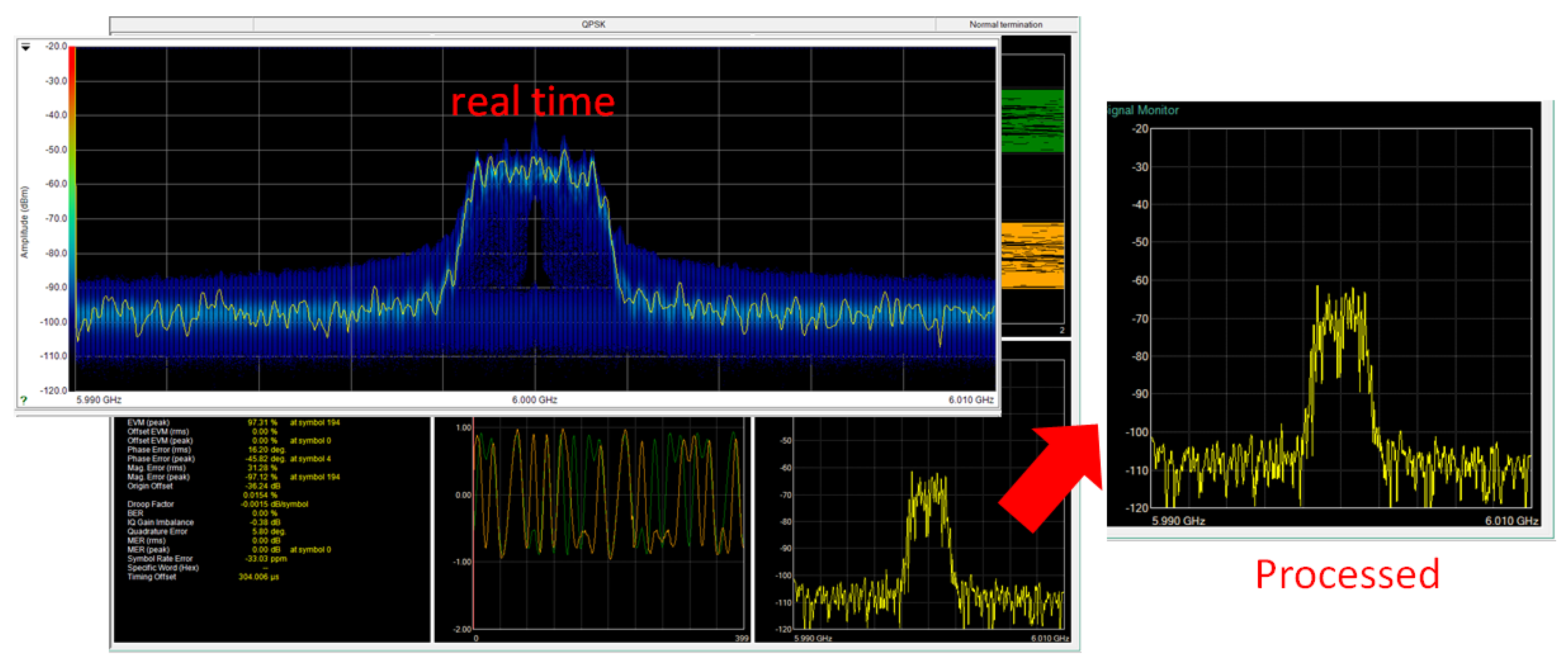
Task: Click the Signal Monitor panel title
Action: click(1143, 110)
